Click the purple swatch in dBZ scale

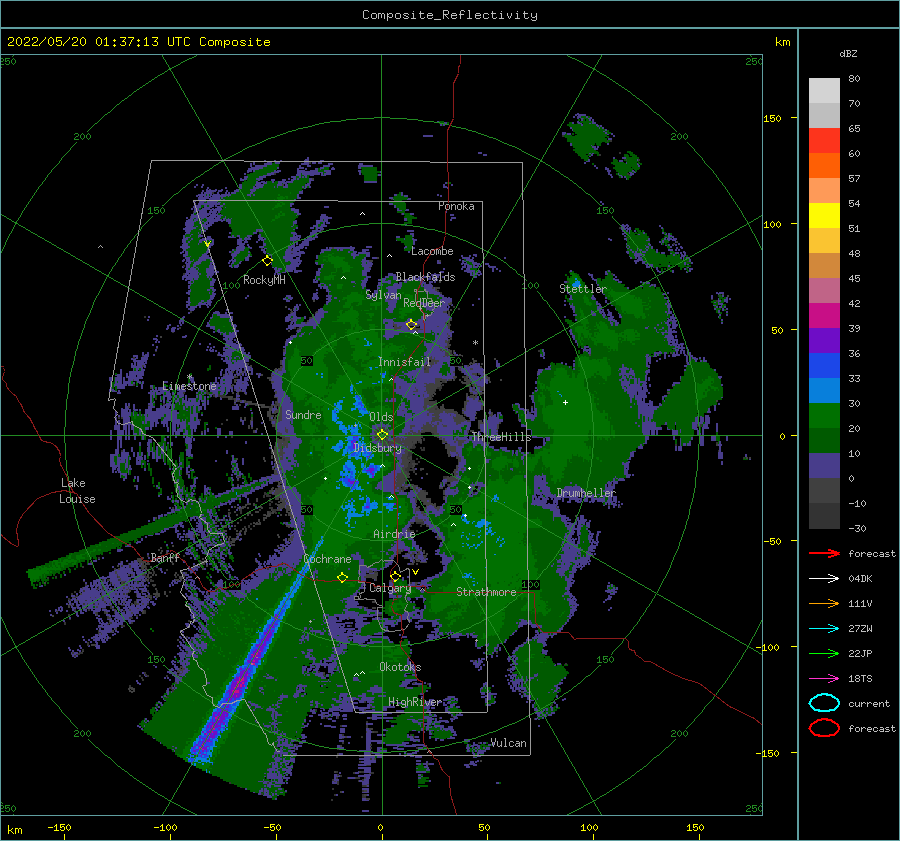click(824, 340)
